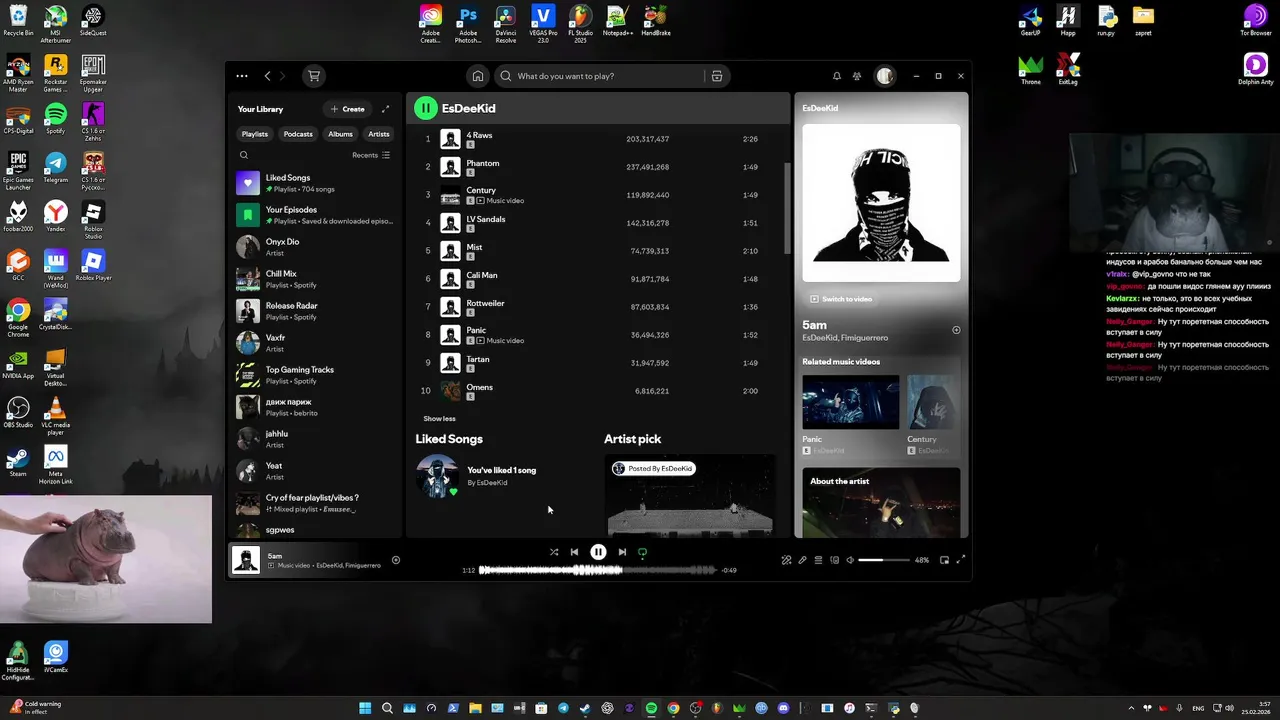
Task: Mute the volume speaker icon
Action: 850,560
